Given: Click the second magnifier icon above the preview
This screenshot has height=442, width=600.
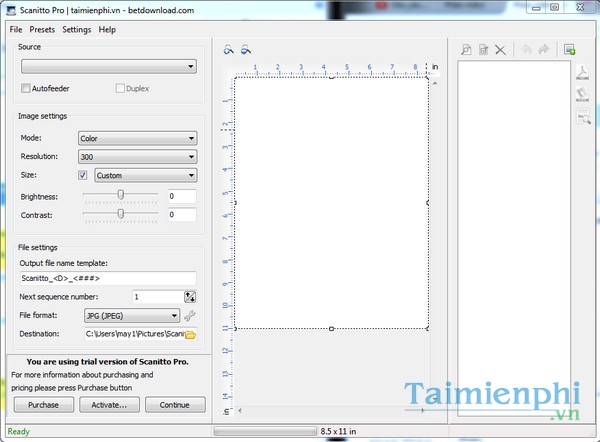Looking at the screenshot, I should [x=245, y=49].
